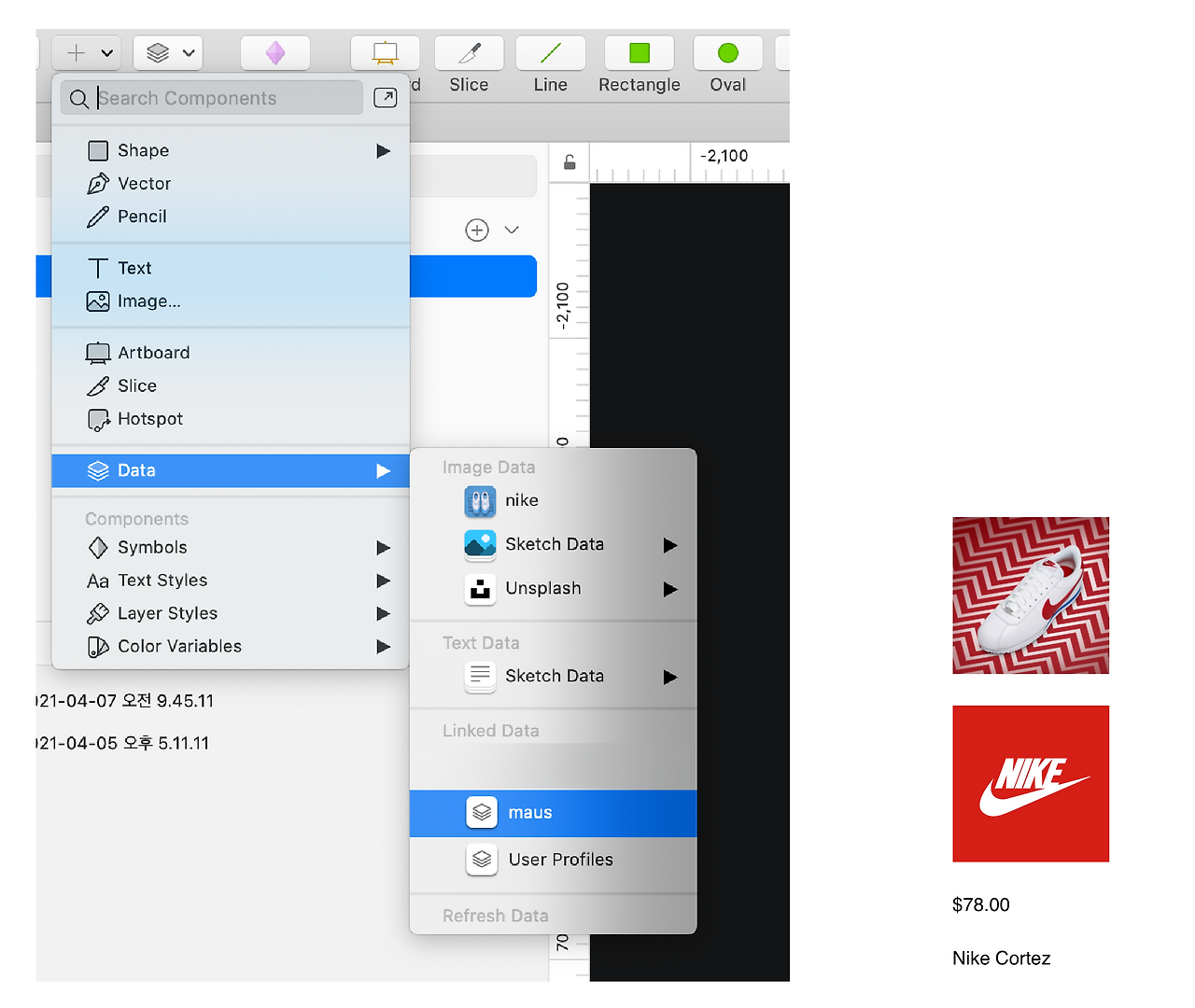Select the red Nike logo image
This screenshot has height=1008, width=1195.
[1031, 784]
